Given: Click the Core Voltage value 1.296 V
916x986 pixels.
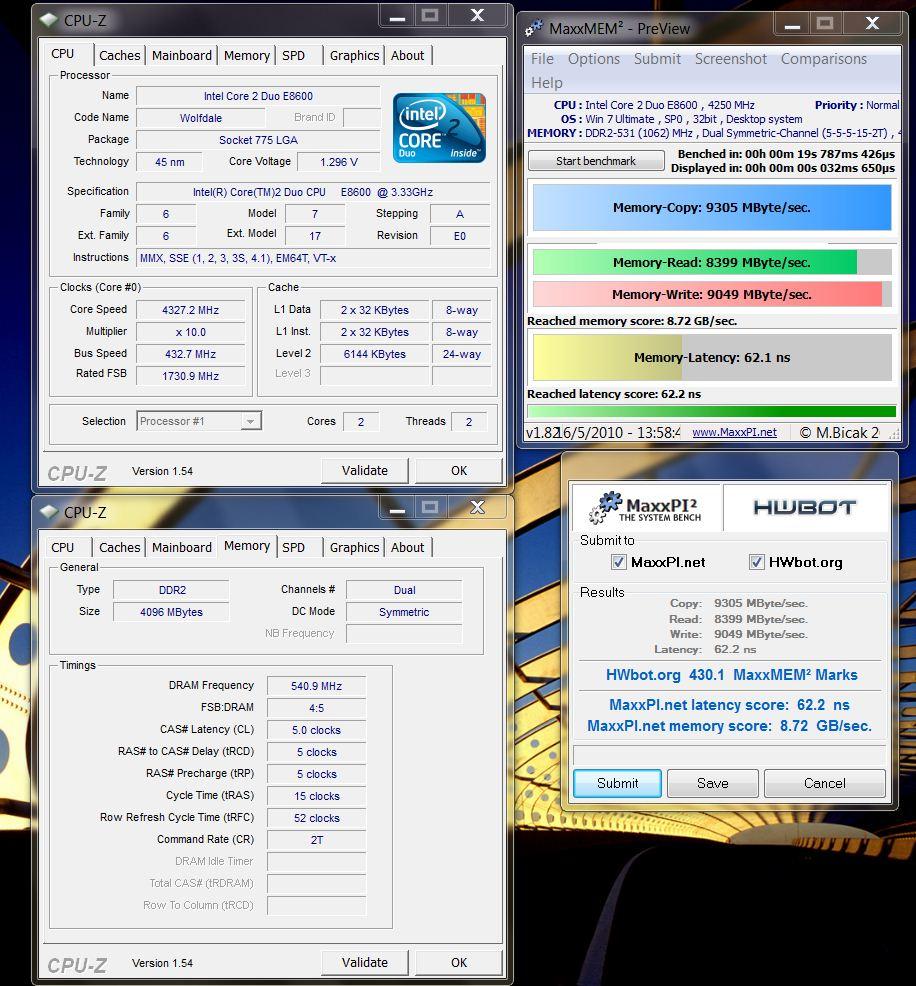Looking at the screenshot, I should click(339, 162).
